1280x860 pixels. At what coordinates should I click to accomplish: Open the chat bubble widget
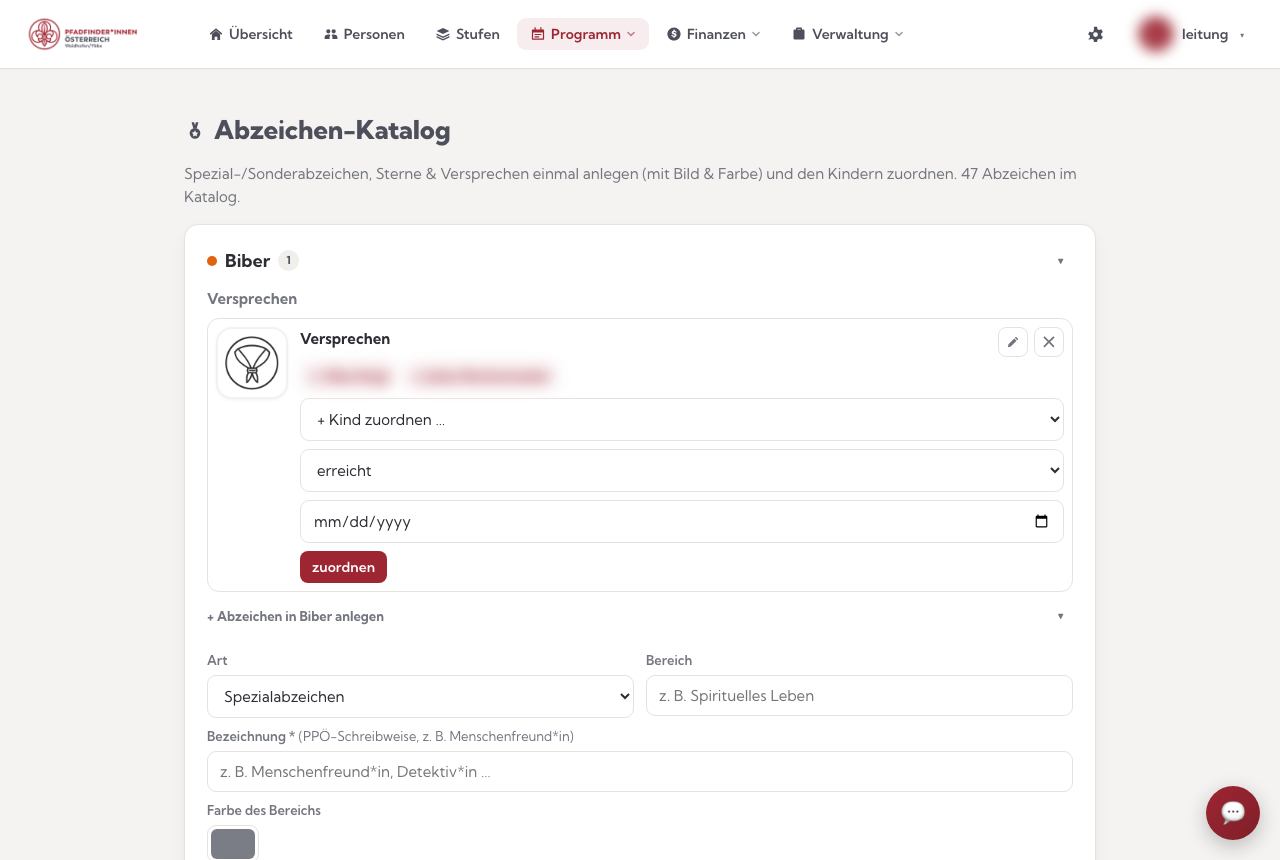click(x=1233, y=813)
